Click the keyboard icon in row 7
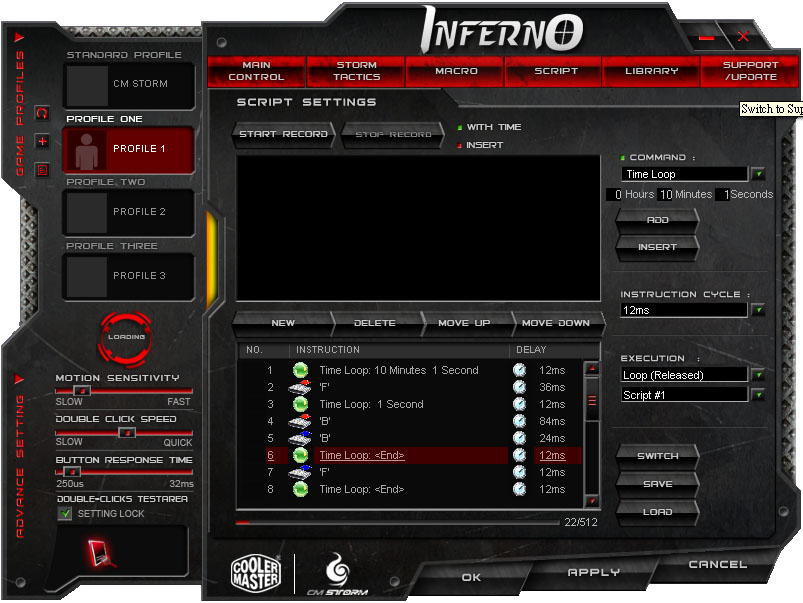Viewport: 803px width, 603px height. click(300, 472)
